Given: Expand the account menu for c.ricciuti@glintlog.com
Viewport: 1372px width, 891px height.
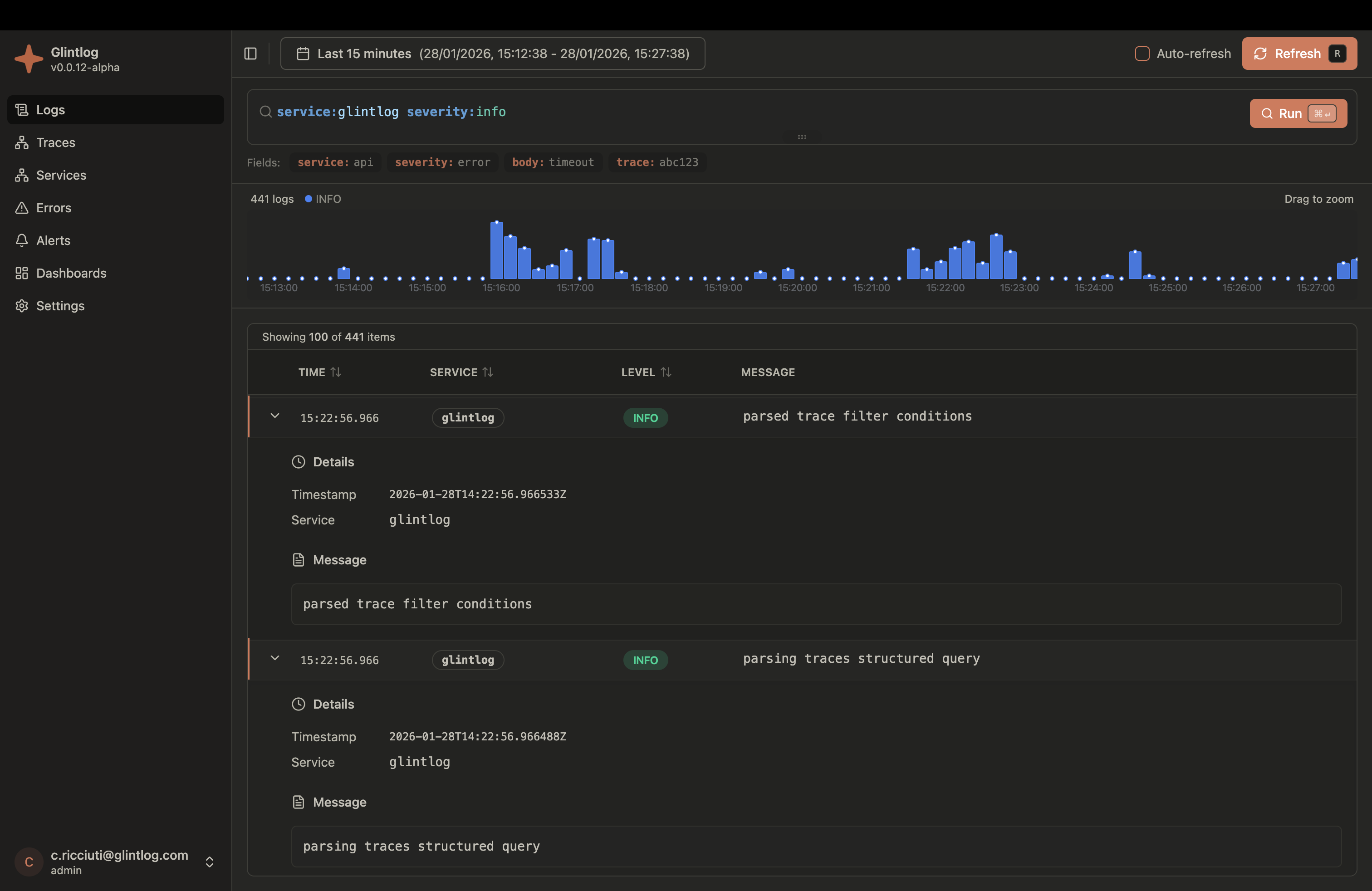Looking at the screenshot, I should point(209,862).
